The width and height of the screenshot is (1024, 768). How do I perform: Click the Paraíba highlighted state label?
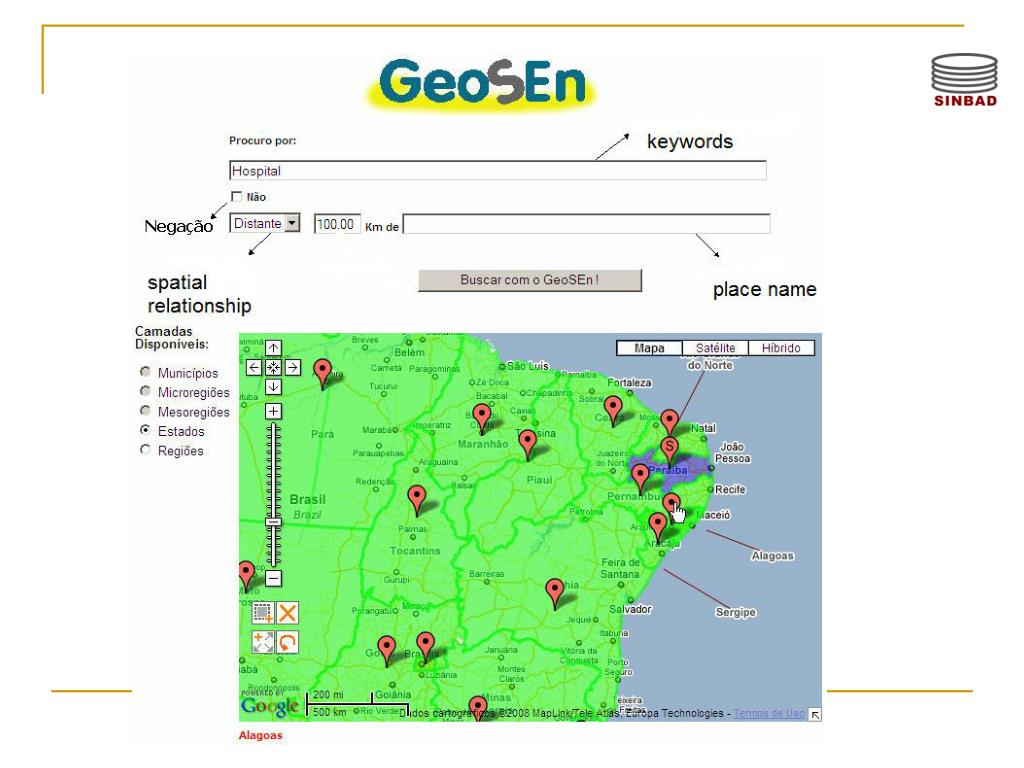pyautogui.click(x=668, y=470)
